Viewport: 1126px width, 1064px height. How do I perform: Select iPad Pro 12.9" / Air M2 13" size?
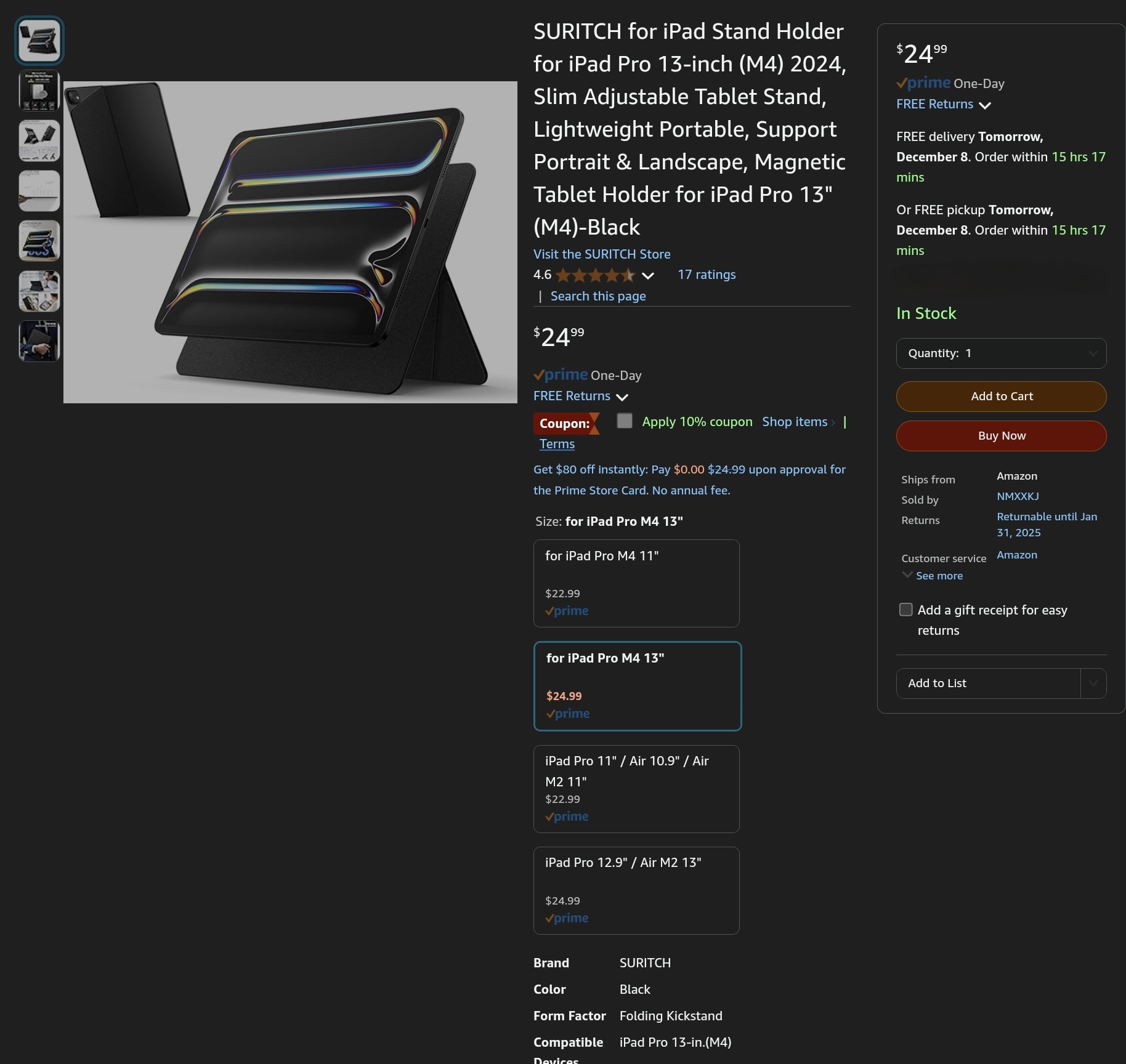pos(636,890)
